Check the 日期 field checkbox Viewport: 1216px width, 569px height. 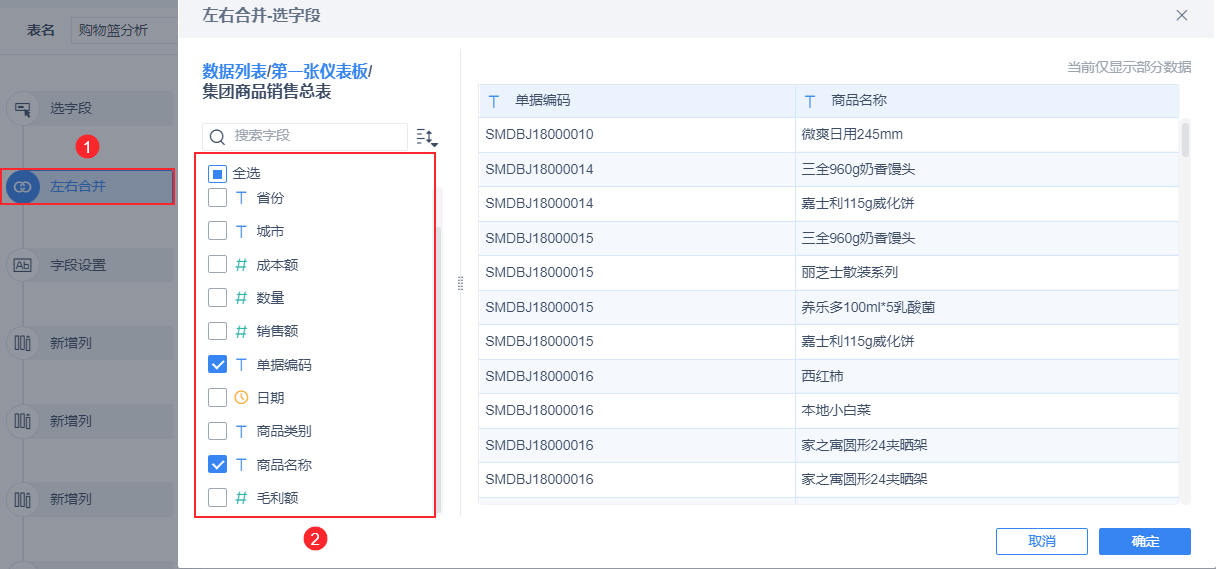click(217, 397)
